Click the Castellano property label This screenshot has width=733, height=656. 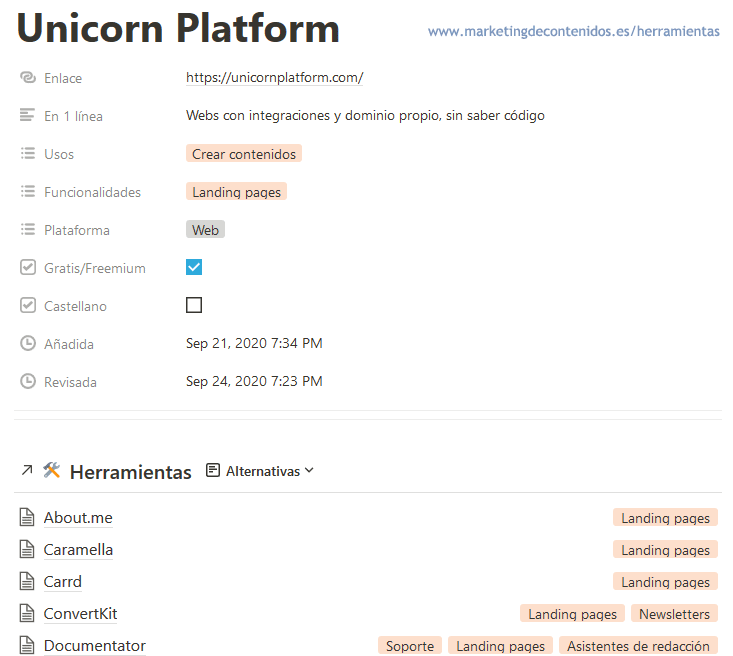[x=75, y=306]
